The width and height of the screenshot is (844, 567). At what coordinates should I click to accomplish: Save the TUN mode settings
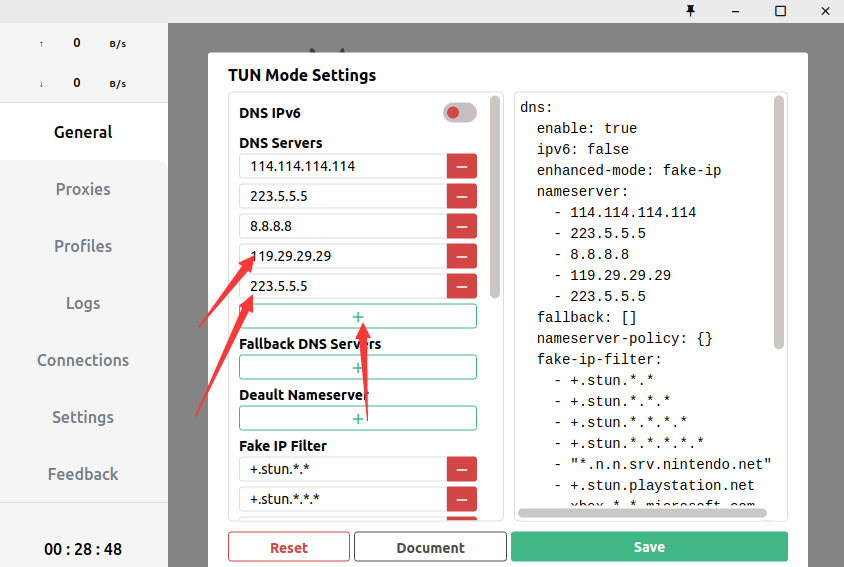click(649, 547)
